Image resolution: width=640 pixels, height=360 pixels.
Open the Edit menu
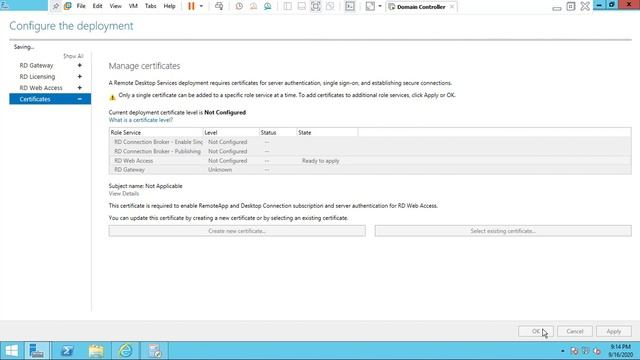point(98,6)
